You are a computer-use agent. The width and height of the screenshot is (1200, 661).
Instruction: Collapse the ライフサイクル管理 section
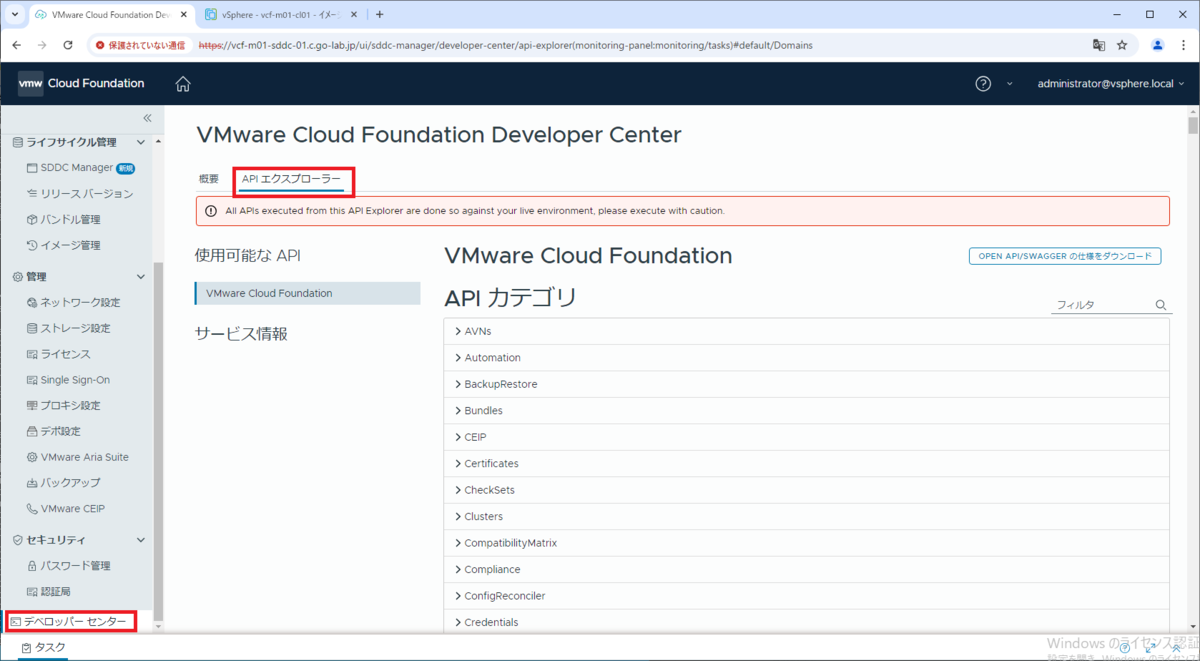tap(141, 142)
